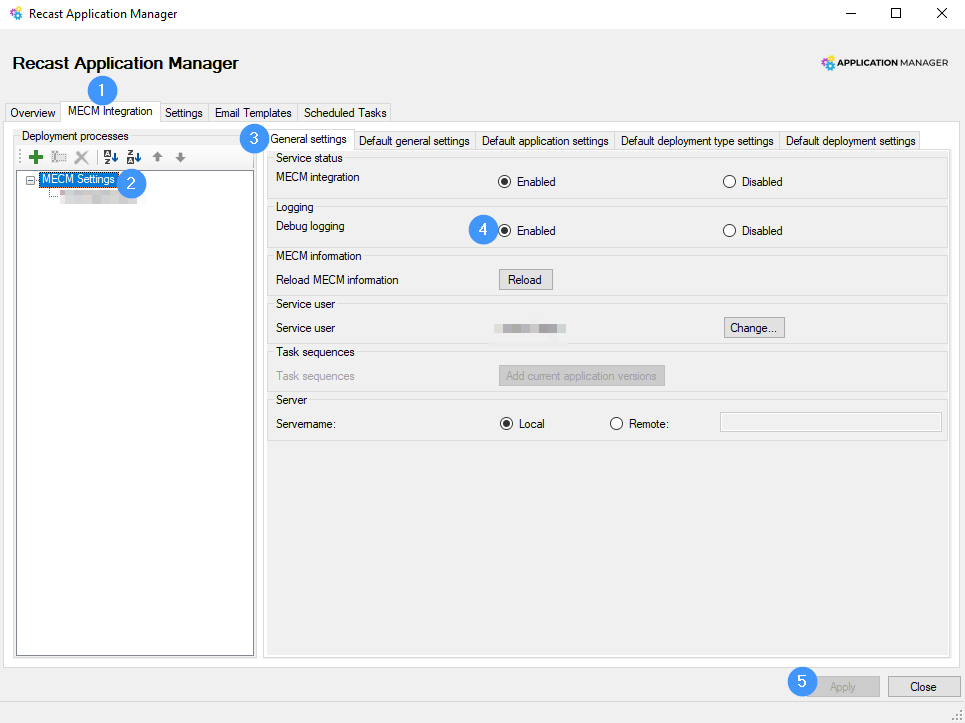Screen dimensions: 965x723
Task: Open Scheduled Tasks tab
Action: (x=345, y=113)
